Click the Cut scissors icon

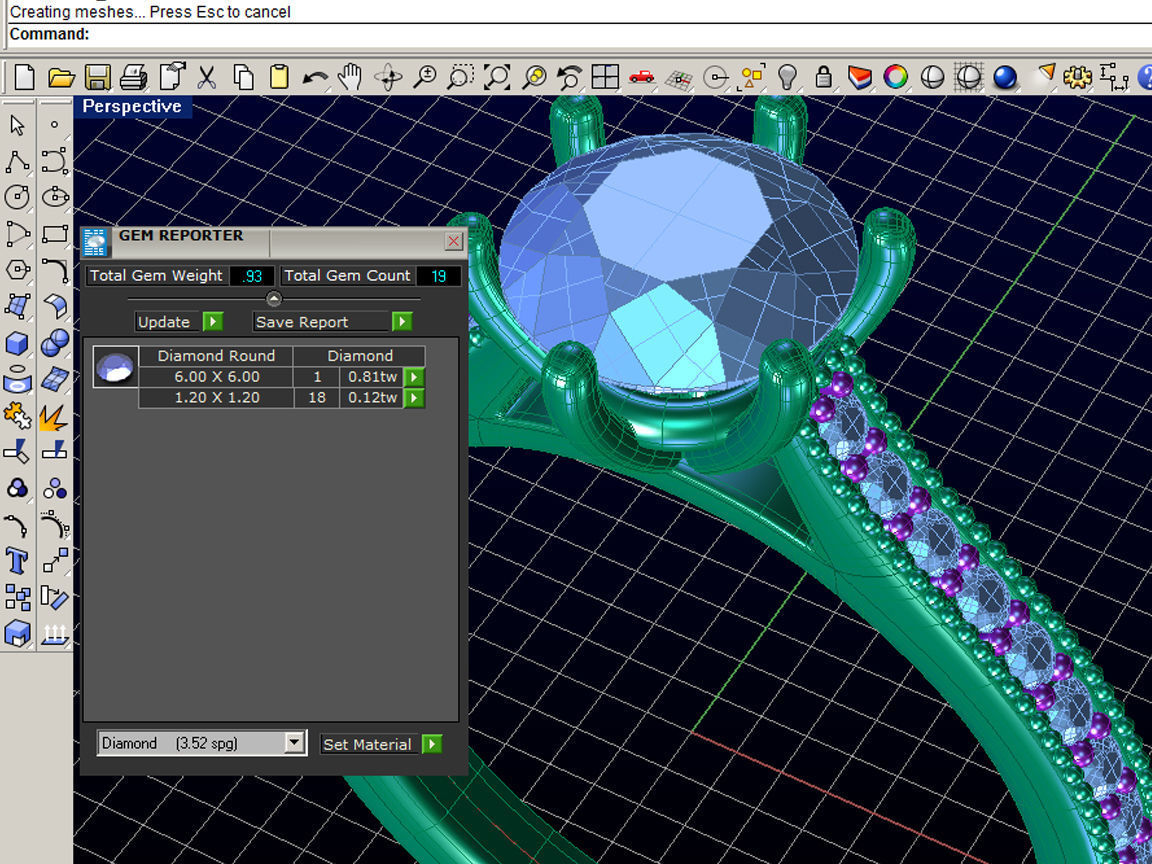point(206,76)
